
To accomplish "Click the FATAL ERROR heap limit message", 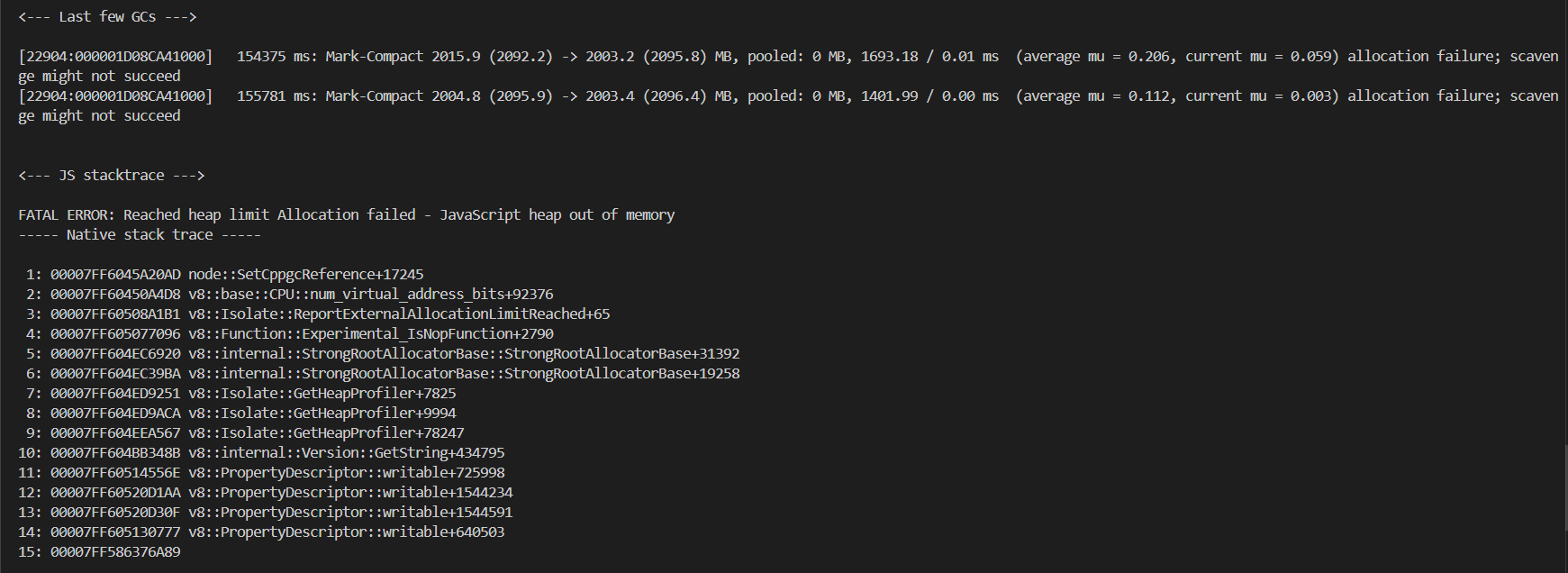I will [x=346, y=214].
